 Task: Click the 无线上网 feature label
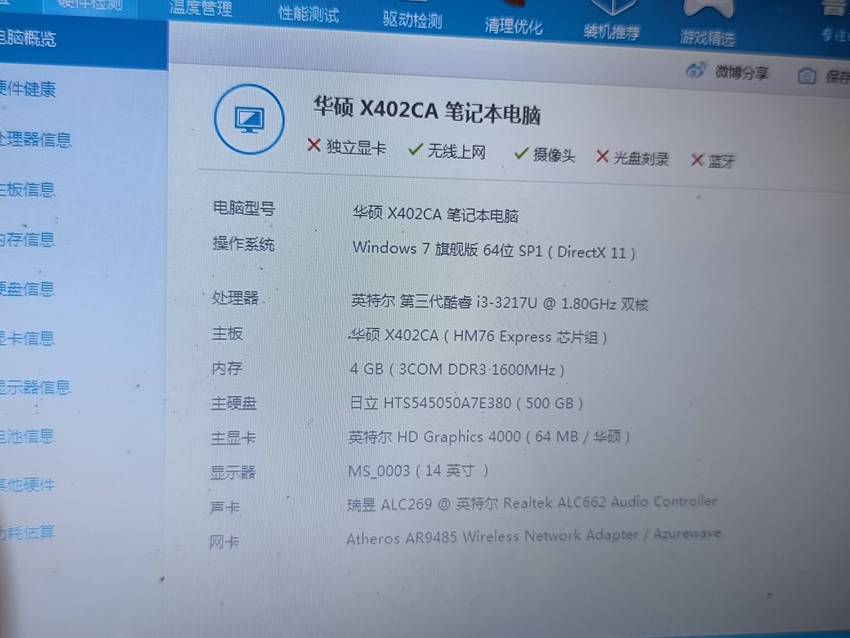pyautogui.click(x=456, y=151)
